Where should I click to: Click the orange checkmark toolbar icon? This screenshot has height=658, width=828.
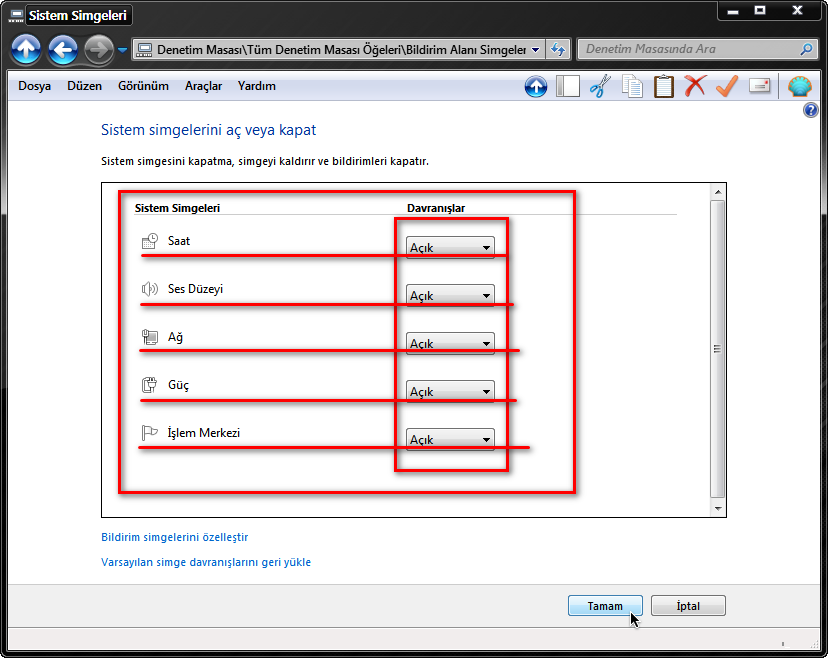click(x=727, y=86)
